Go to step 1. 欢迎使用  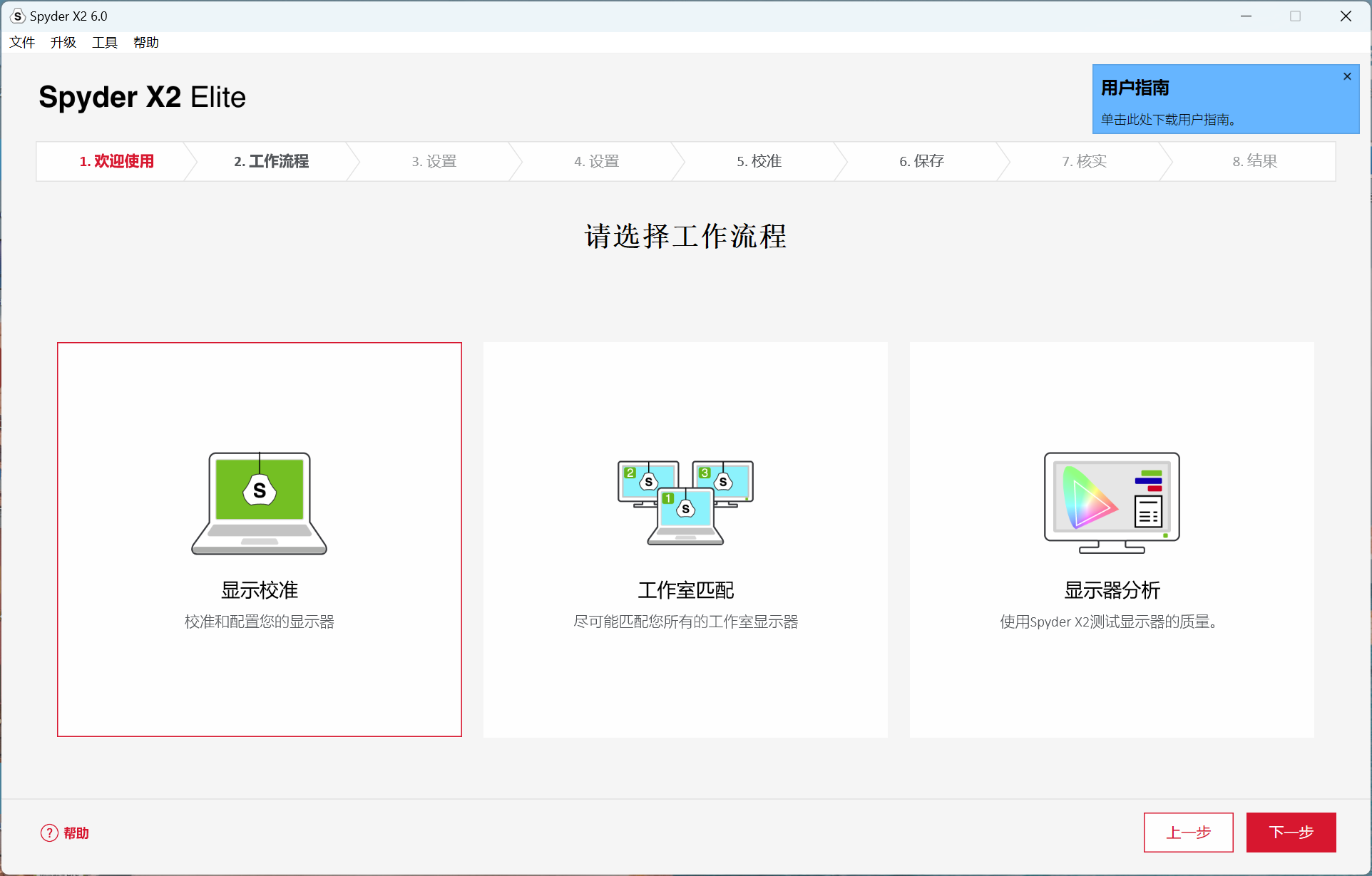click(x=116, y=161)
